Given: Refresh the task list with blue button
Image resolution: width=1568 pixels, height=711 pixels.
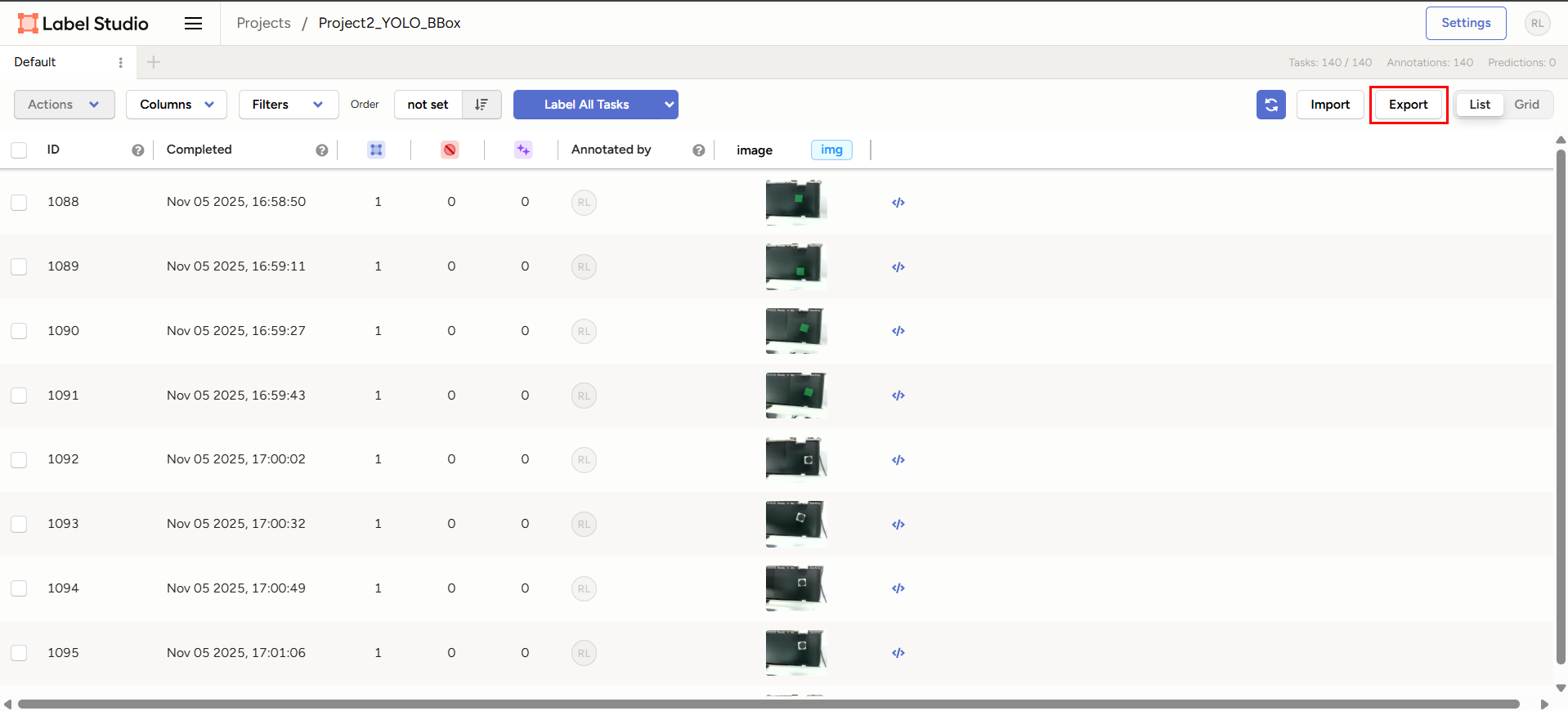Looking at the screenshot, I should point(1271,105).
